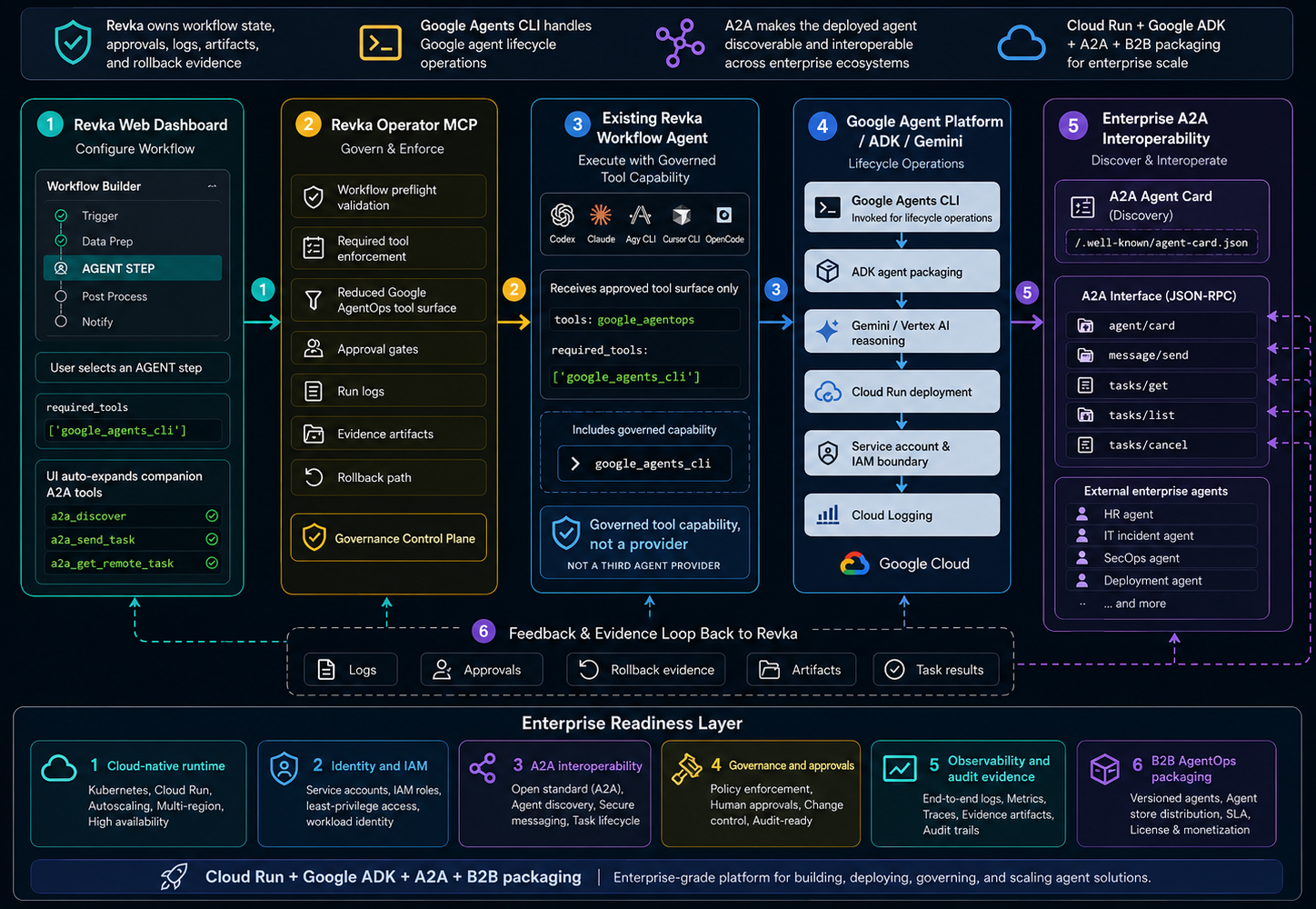The height and width of the screenshot is (909, 1316).
Task: Open the tasks/list interface row
Action: point(1161,415)
